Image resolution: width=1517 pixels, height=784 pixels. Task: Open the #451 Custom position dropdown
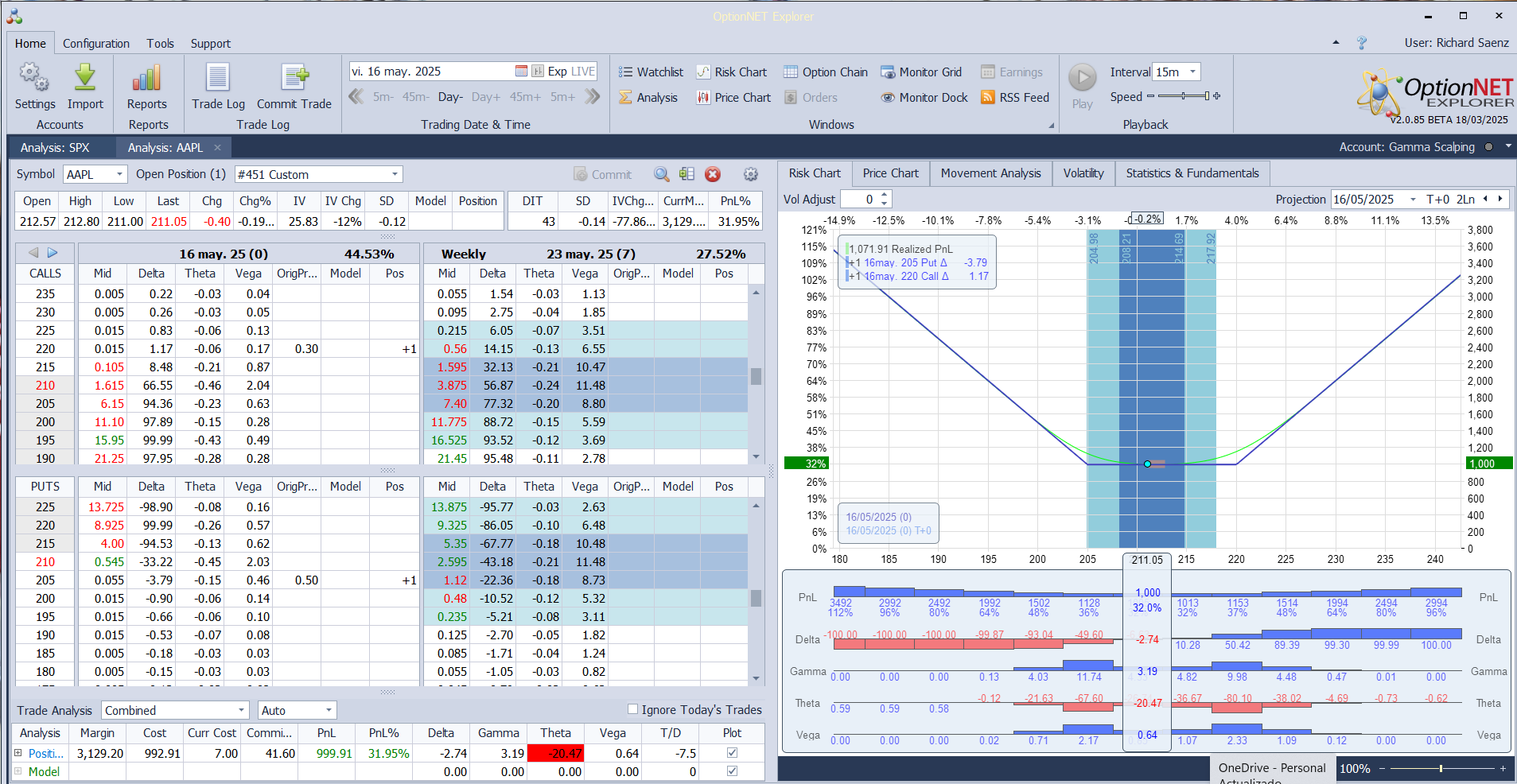coord(395,174)
